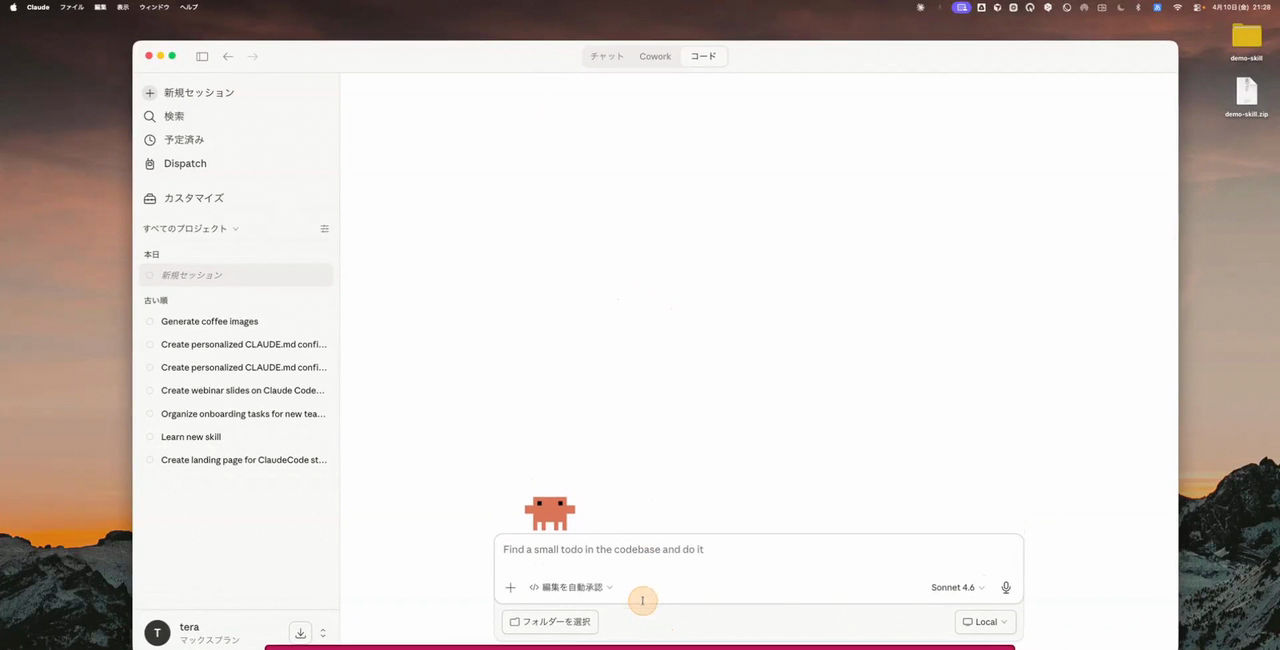Image resolution: width=1280 pixels, height=650 pixels.
Task: Click the plus icon beside 新規セッション
Action: (x=150, y=93)
